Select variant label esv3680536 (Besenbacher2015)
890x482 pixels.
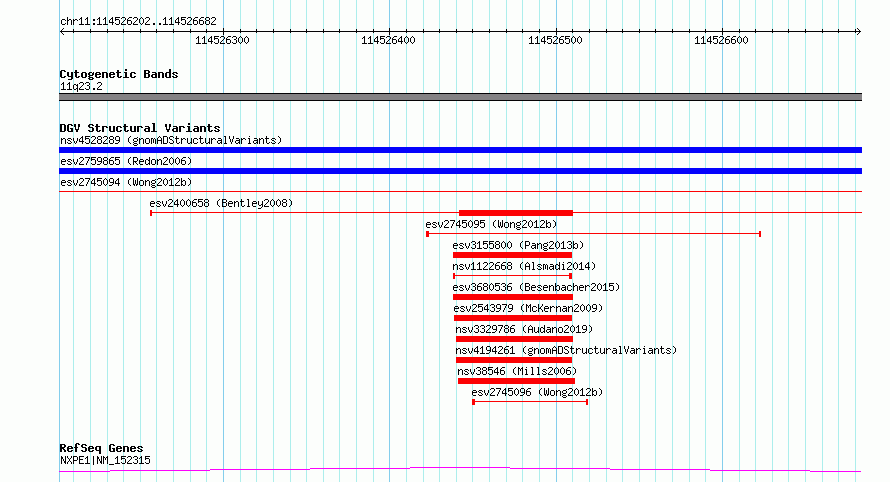(x=536, y=287)
